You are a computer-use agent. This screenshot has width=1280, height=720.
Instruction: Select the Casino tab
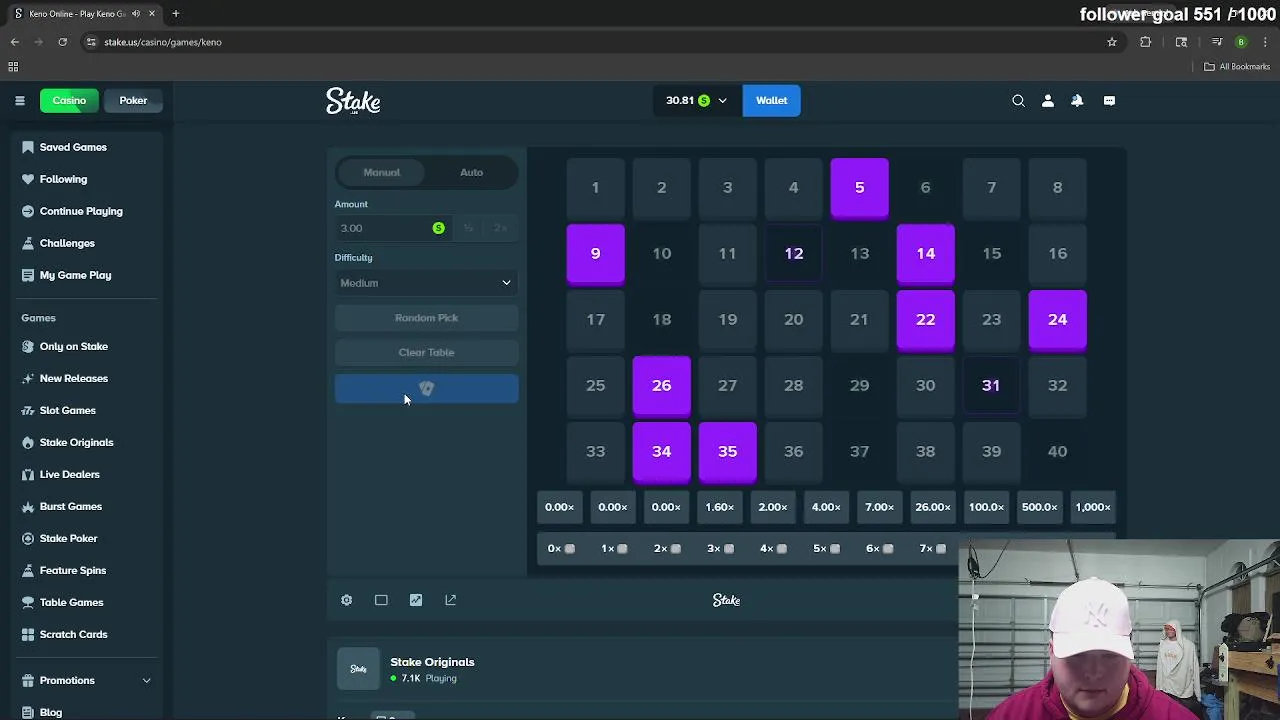pyautogui.click(x=69, y=100)
